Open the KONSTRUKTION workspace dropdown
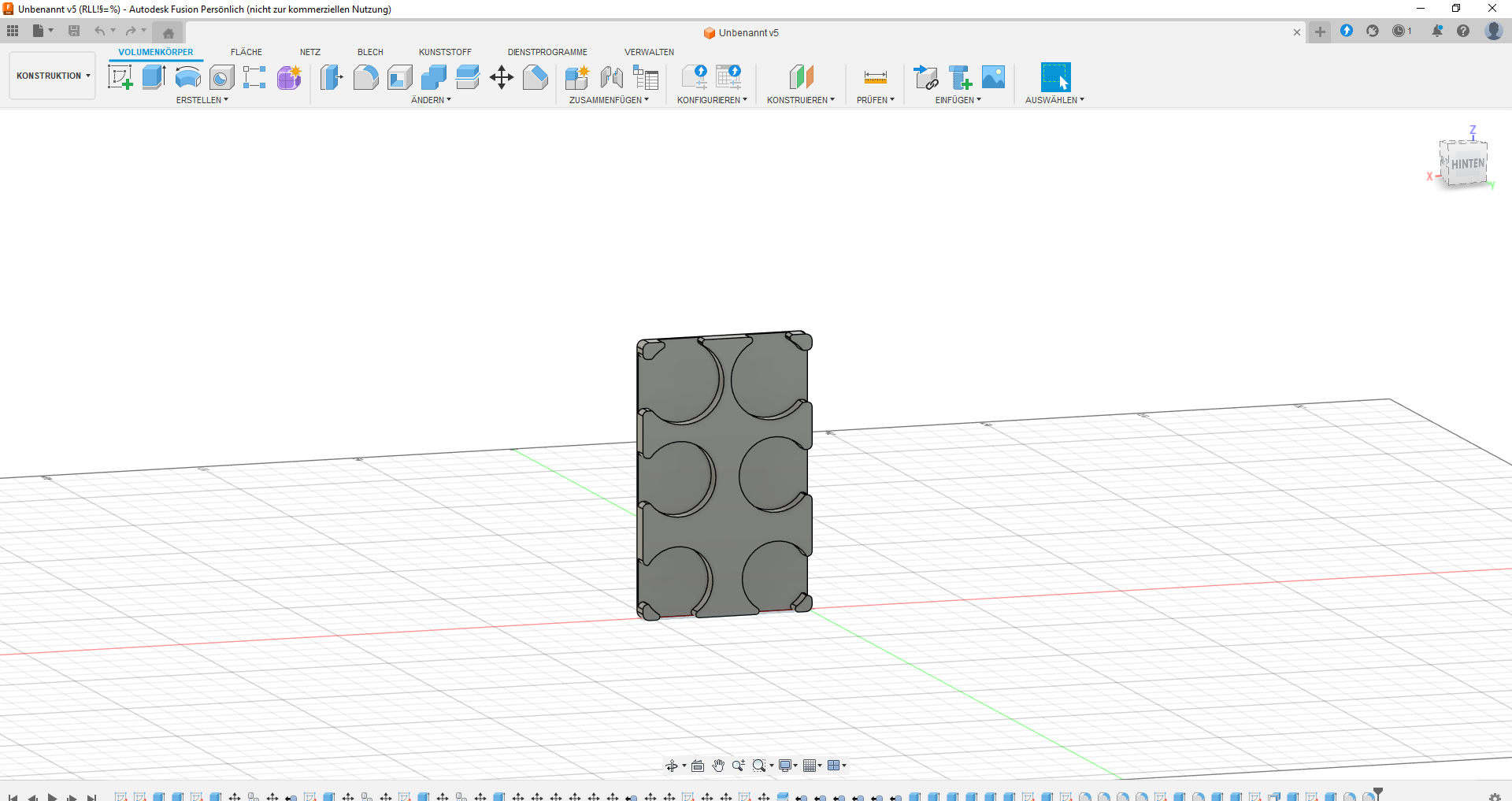 click(53, 76)
